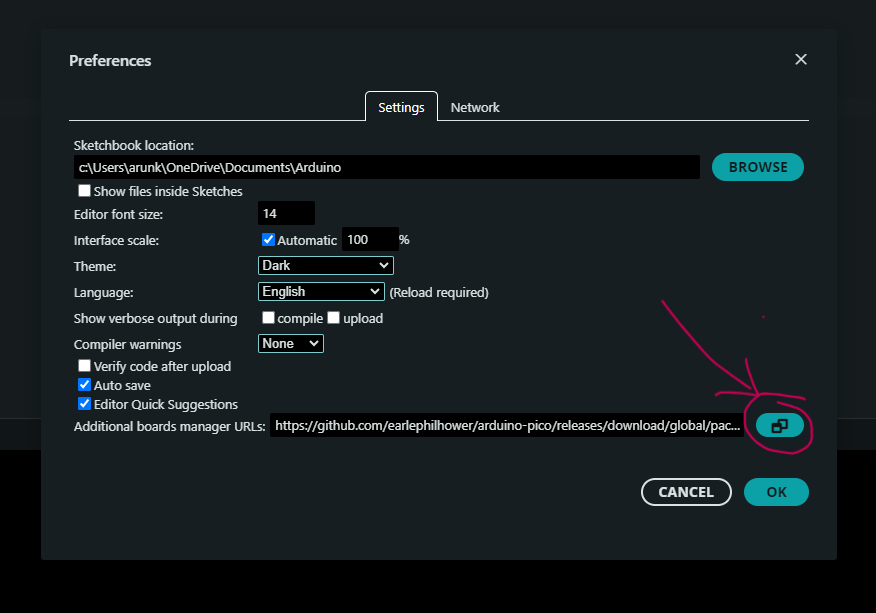Image resolution: width=876 pixels, height=613 pixels.
Task: Enable verbose output during upload
Action: click(334, 318)
